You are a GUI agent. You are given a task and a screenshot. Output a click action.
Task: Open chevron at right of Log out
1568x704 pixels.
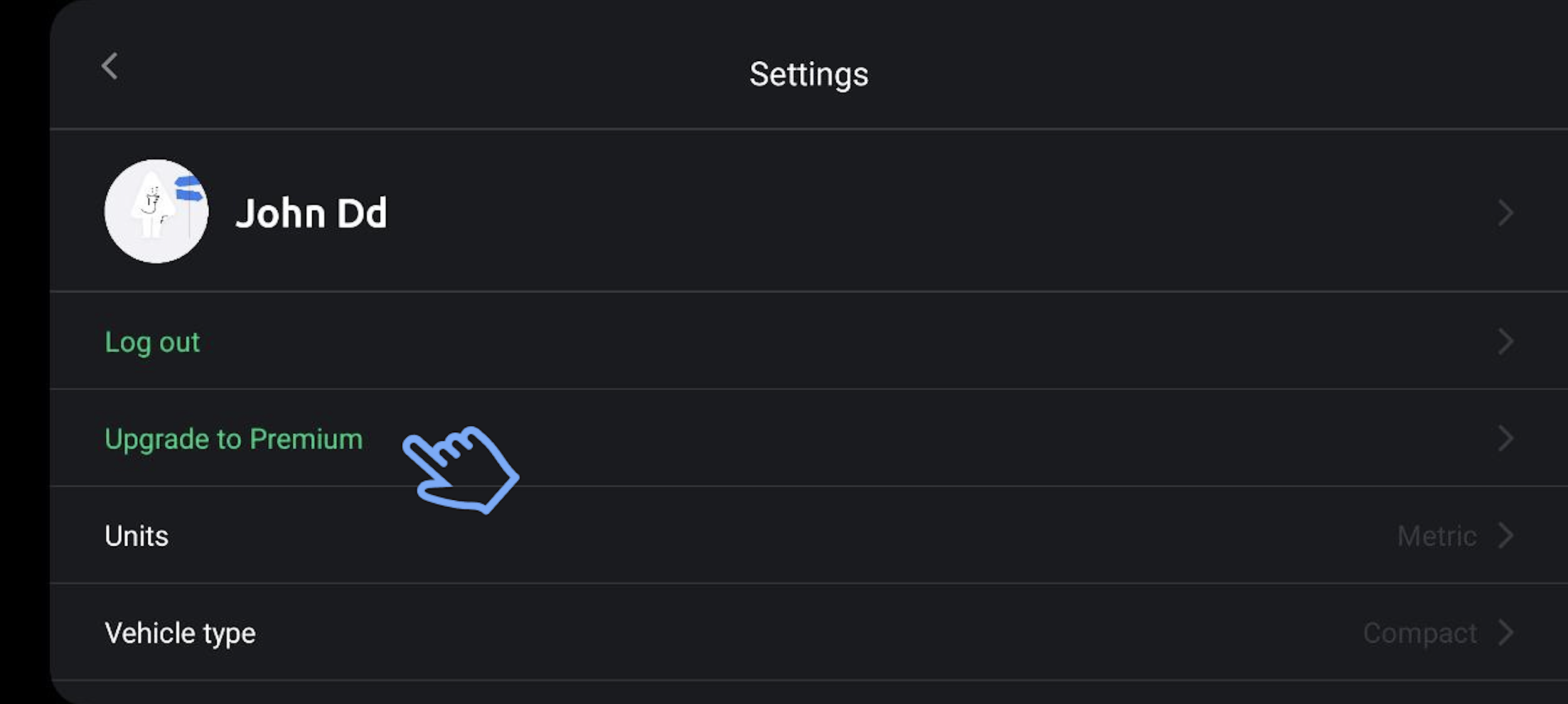pos(1505,341)
